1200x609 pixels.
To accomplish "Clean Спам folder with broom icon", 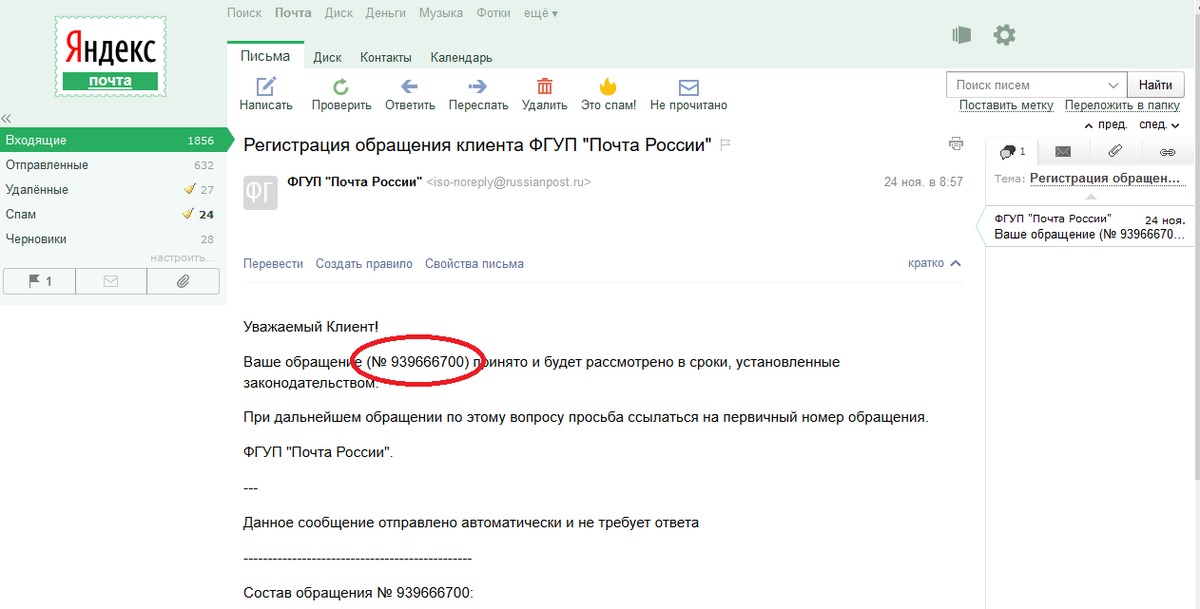I will click(188, 214).
